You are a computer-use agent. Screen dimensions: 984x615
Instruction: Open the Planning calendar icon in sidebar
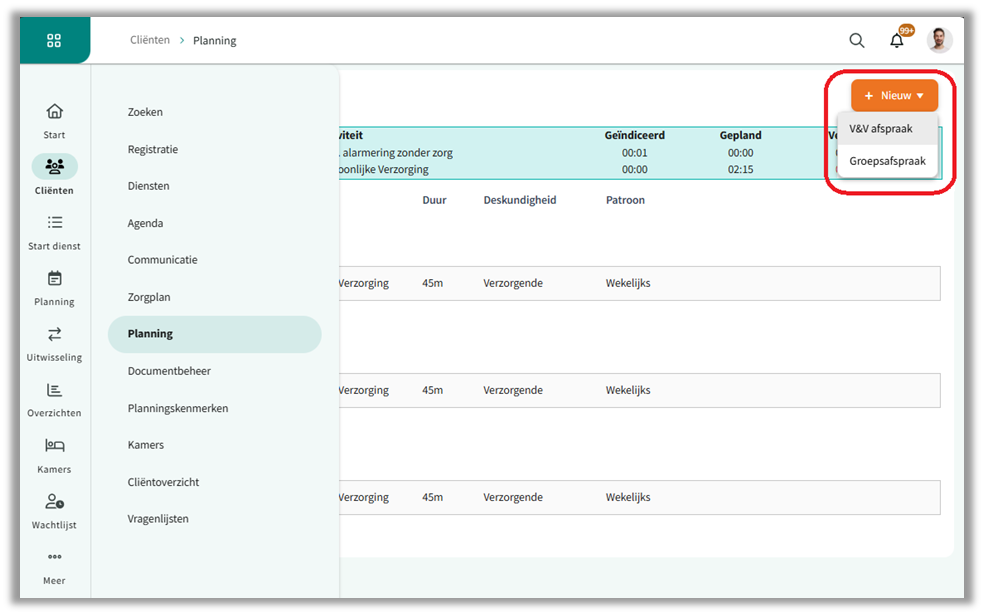click(x=54, y=279)
